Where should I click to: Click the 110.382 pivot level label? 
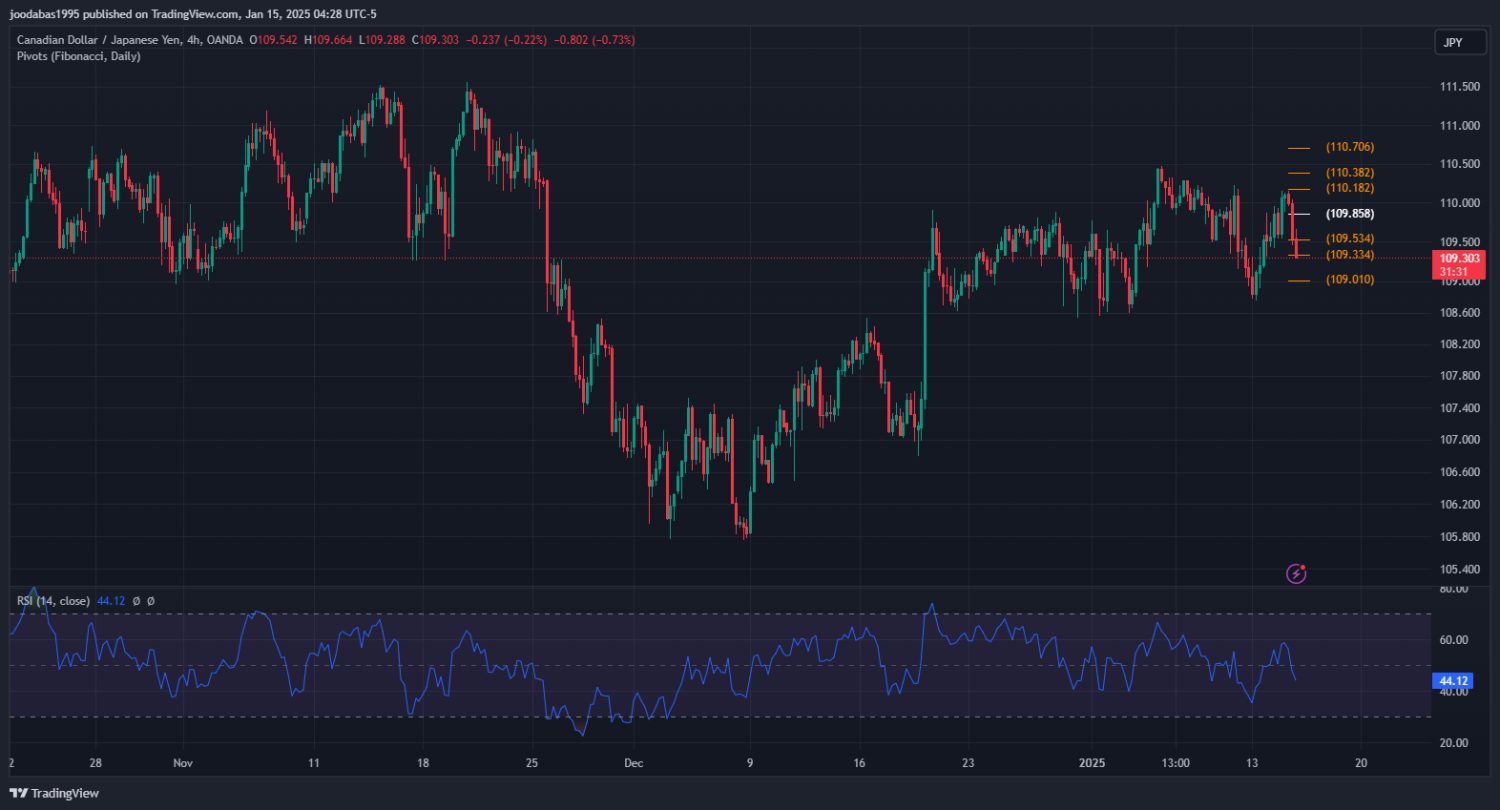point(1349,173)
